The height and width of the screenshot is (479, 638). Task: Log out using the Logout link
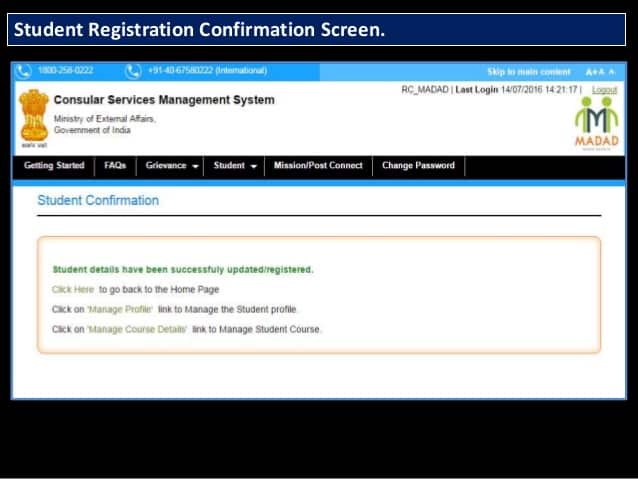604,90
